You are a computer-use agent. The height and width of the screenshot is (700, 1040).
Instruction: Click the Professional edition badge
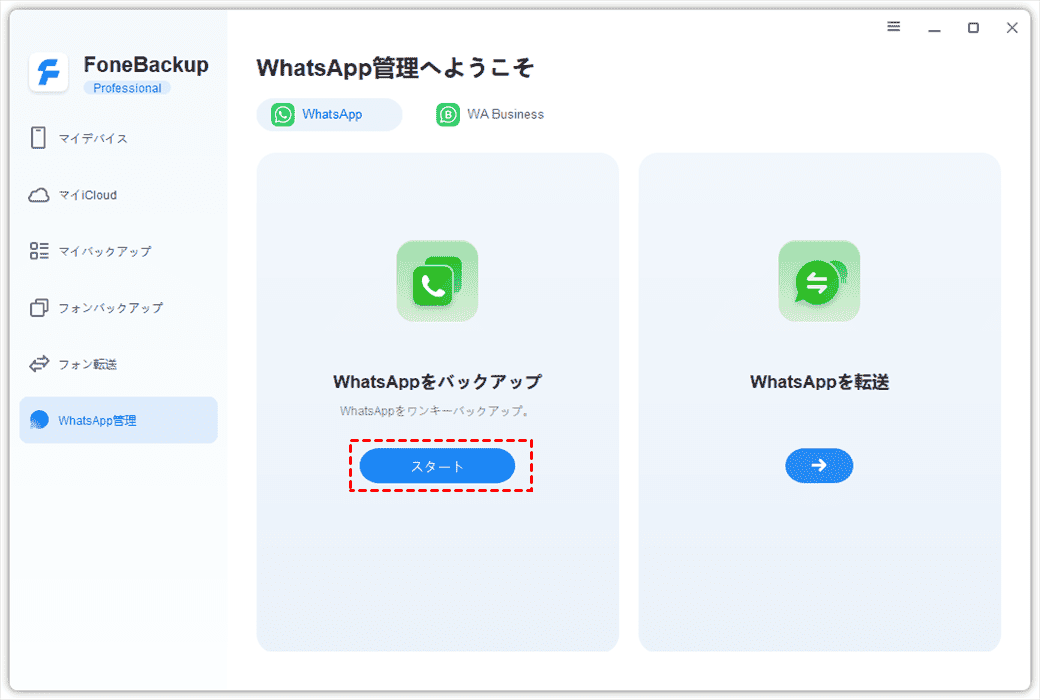click(x=127, y=88)
